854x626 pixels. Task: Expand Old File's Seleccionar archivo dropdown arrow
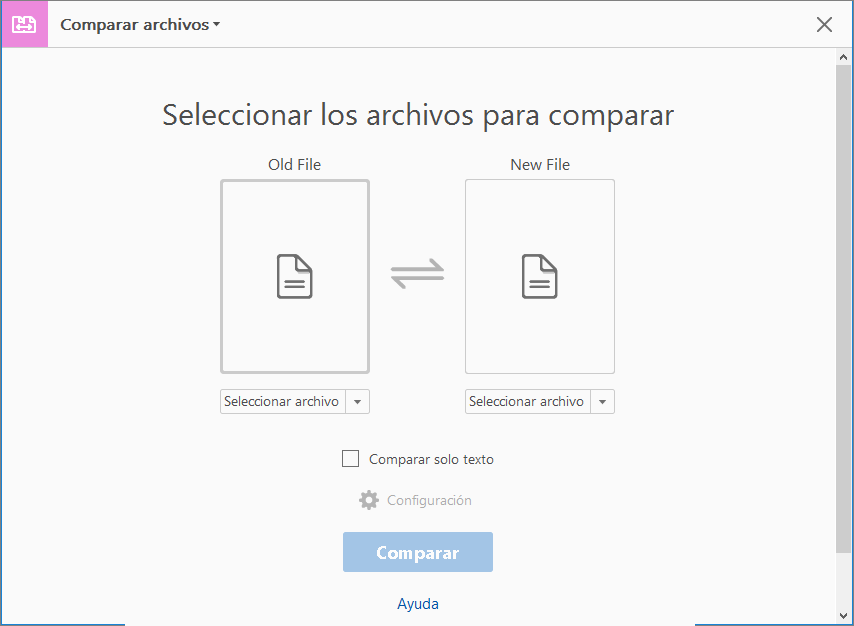point(358,401)
